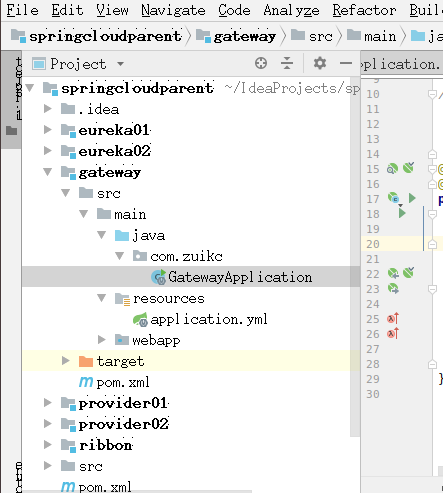Click the application.yml Spring config icon
Image resolution: width=443 pixels, height=493 pixels.
140,319
